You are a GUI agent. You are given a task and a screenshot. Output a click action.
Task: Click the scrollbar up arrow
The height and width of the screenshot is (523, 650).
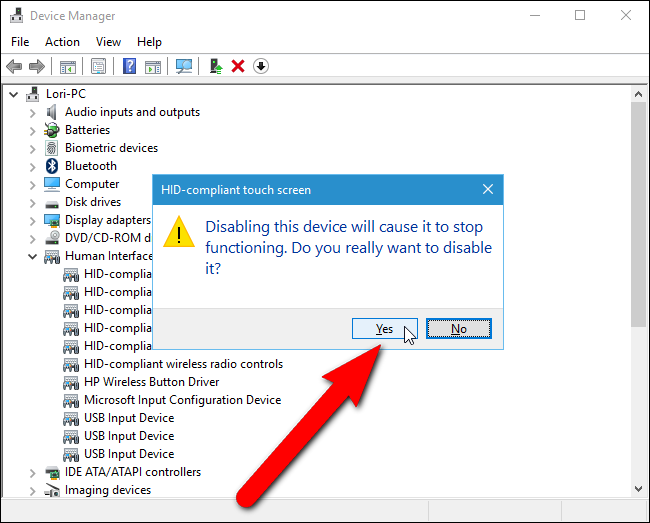coord(638,94)
